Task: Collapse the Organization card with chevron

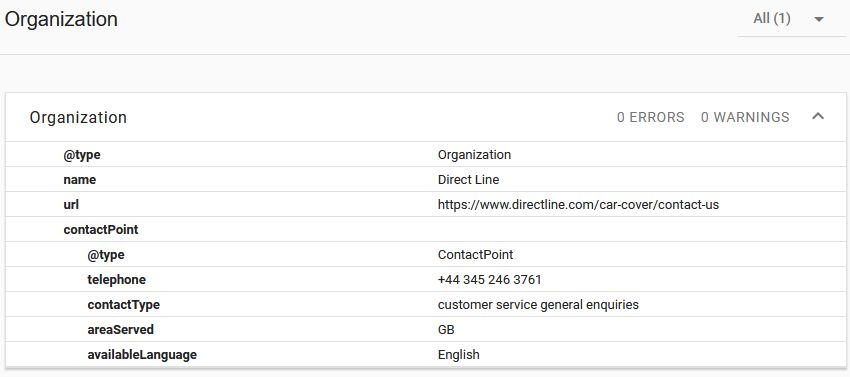Action: click(x=818, y=117)
